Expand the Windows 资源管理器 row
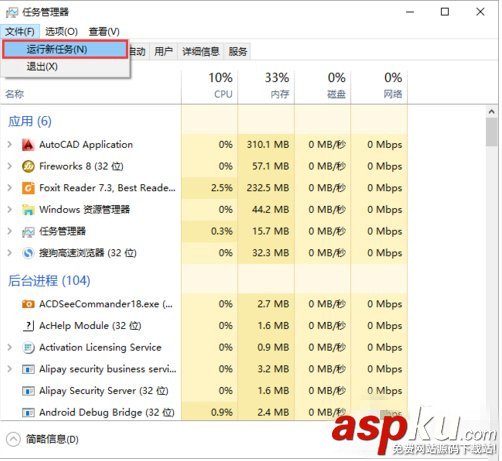 pos(10,209)
